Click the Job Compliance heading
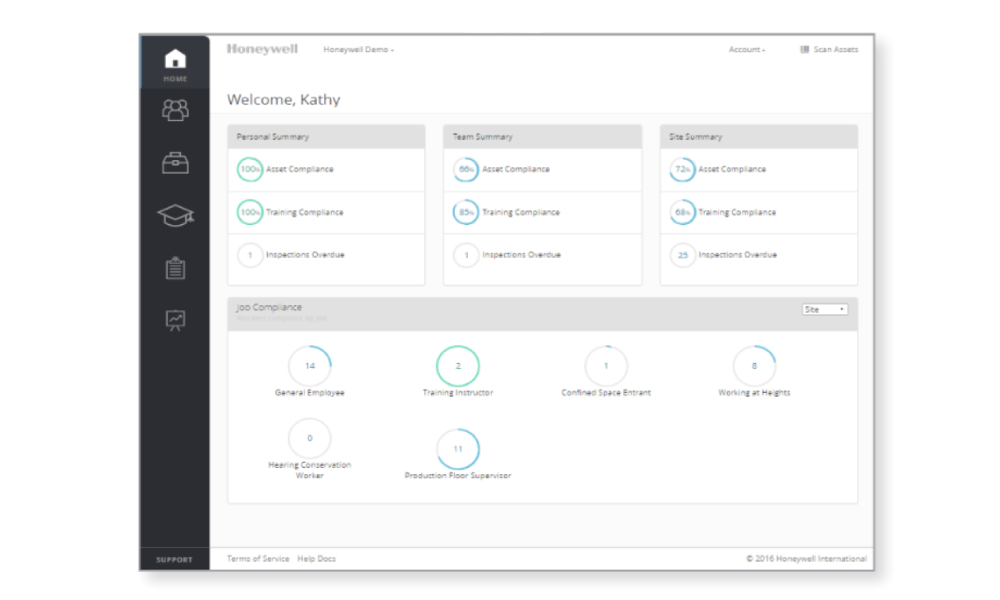 coord(268,307)
